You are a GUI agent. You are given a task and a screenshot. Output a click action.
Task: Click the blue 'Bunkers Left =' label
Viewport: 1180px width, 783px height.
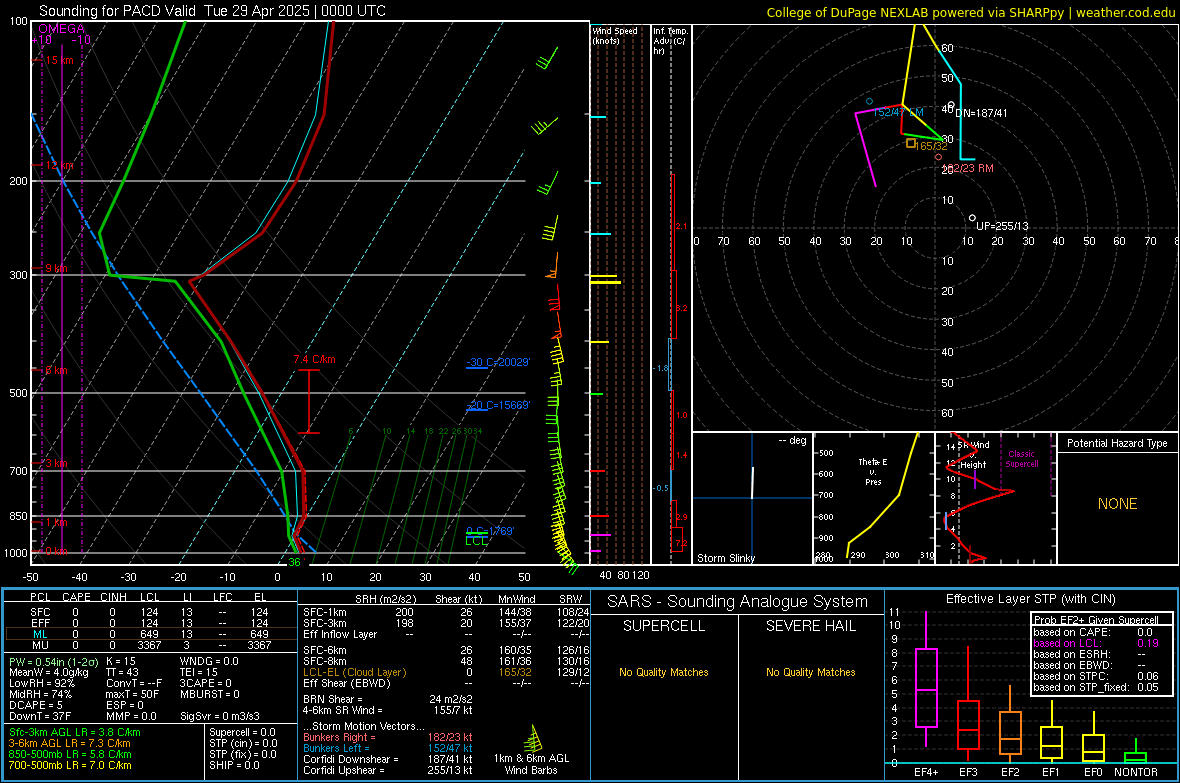pos(334,748)
